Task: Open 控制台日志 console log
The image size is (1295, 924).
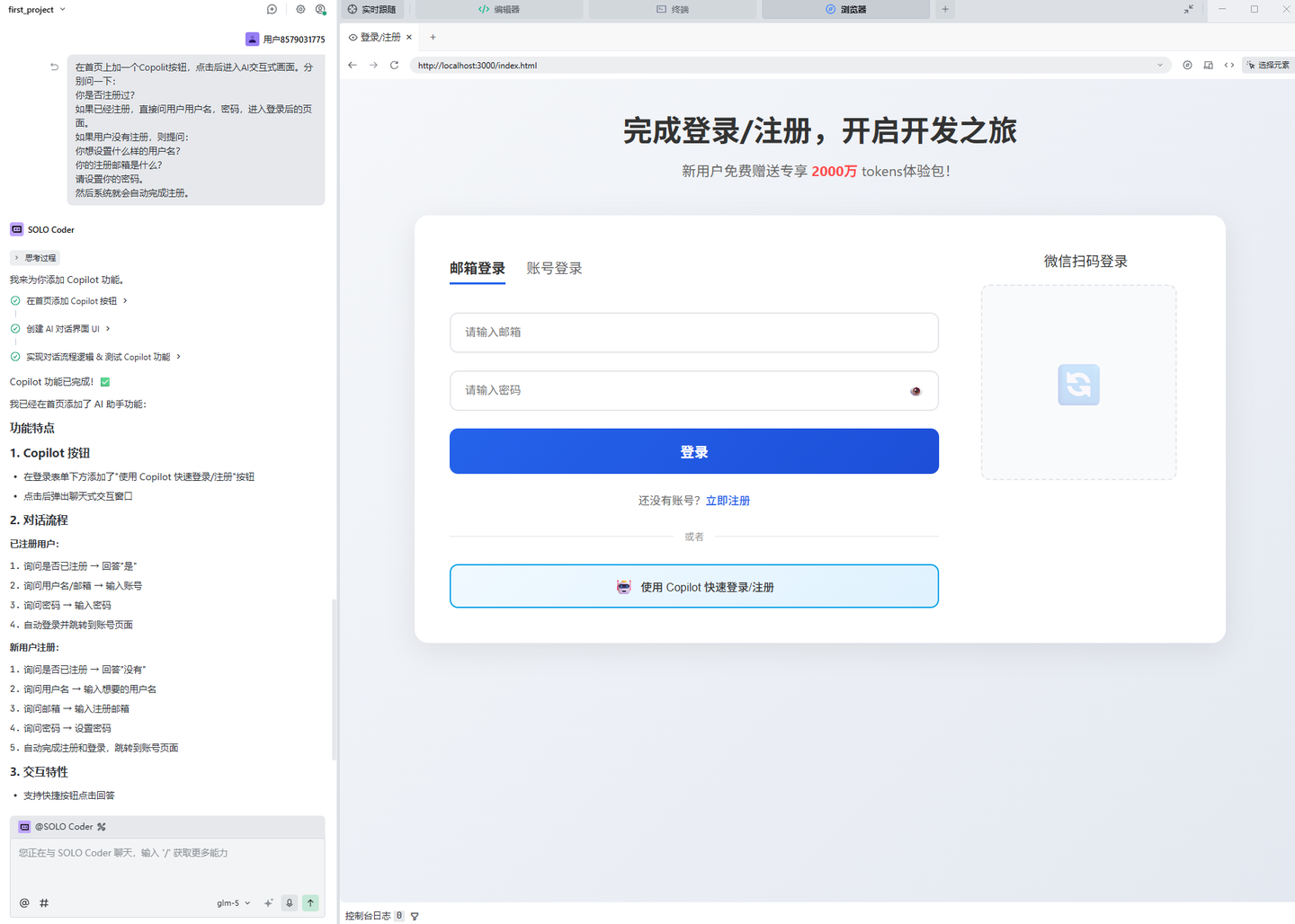Action: click(368, 916)
